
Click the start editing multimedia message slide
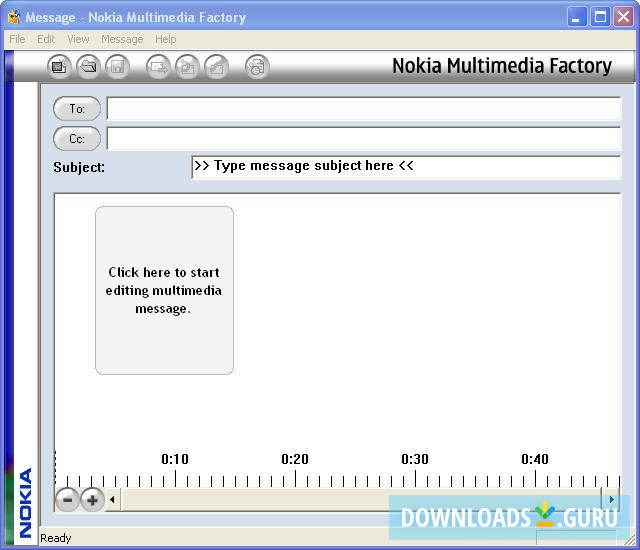pyautogui.click(x=164, y=291)
